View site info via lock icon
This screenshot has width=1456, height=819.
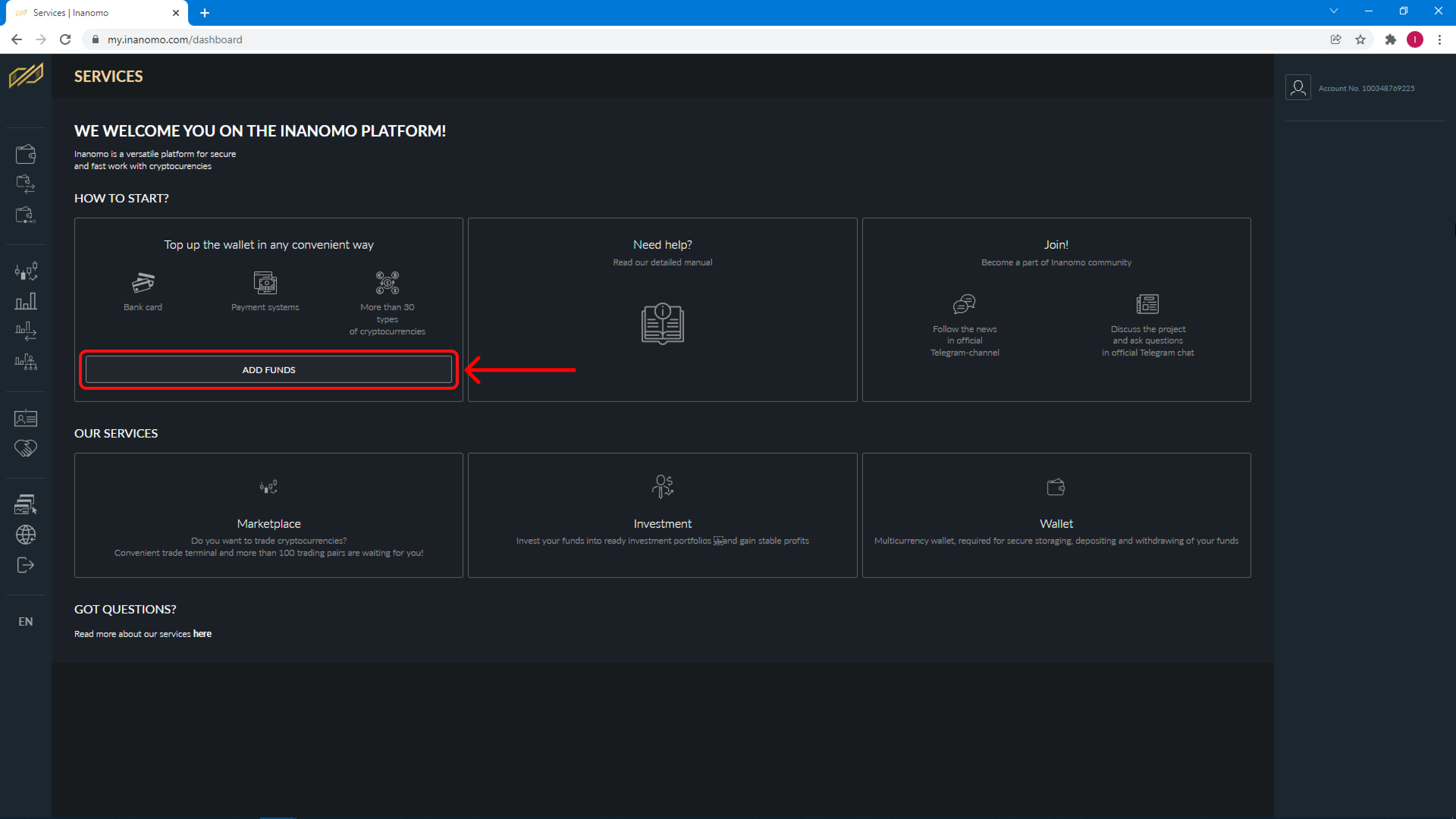(x=96, y=39)
